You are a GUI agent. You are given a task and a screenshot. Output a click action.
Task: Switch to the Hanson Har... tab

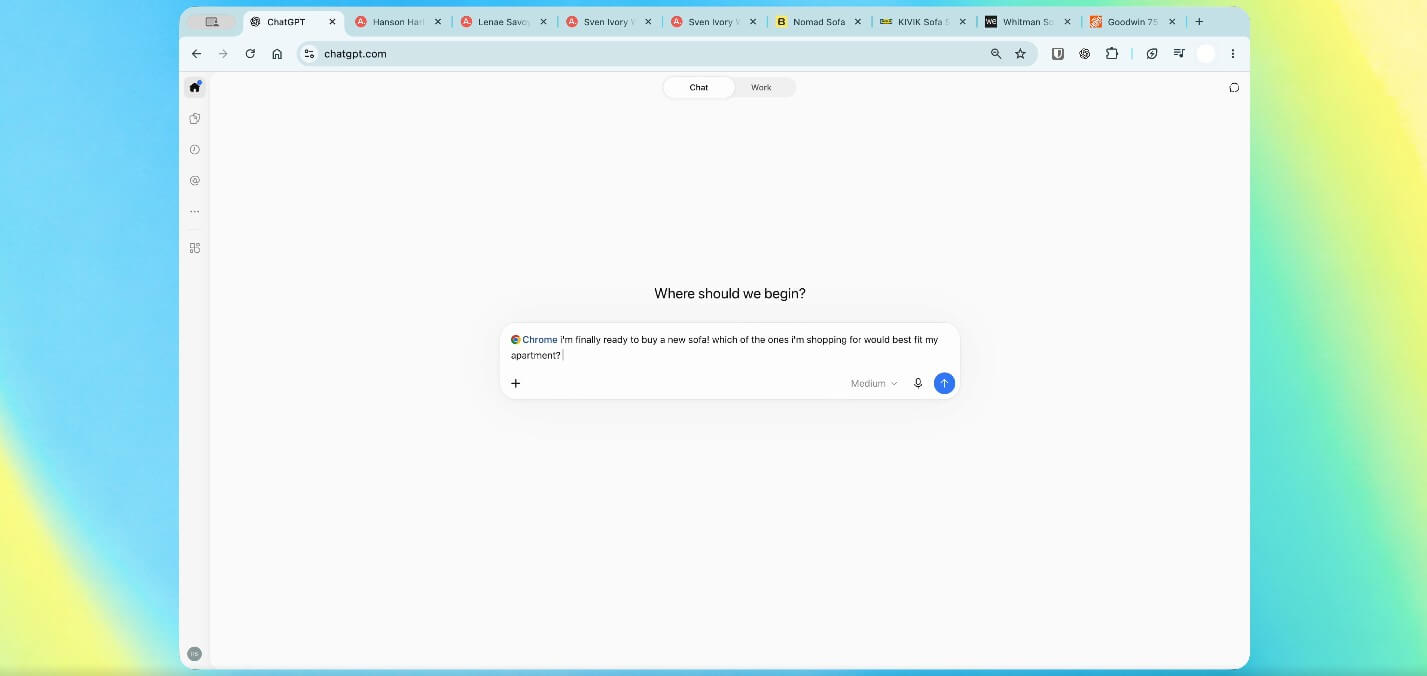tap(399, 21)
